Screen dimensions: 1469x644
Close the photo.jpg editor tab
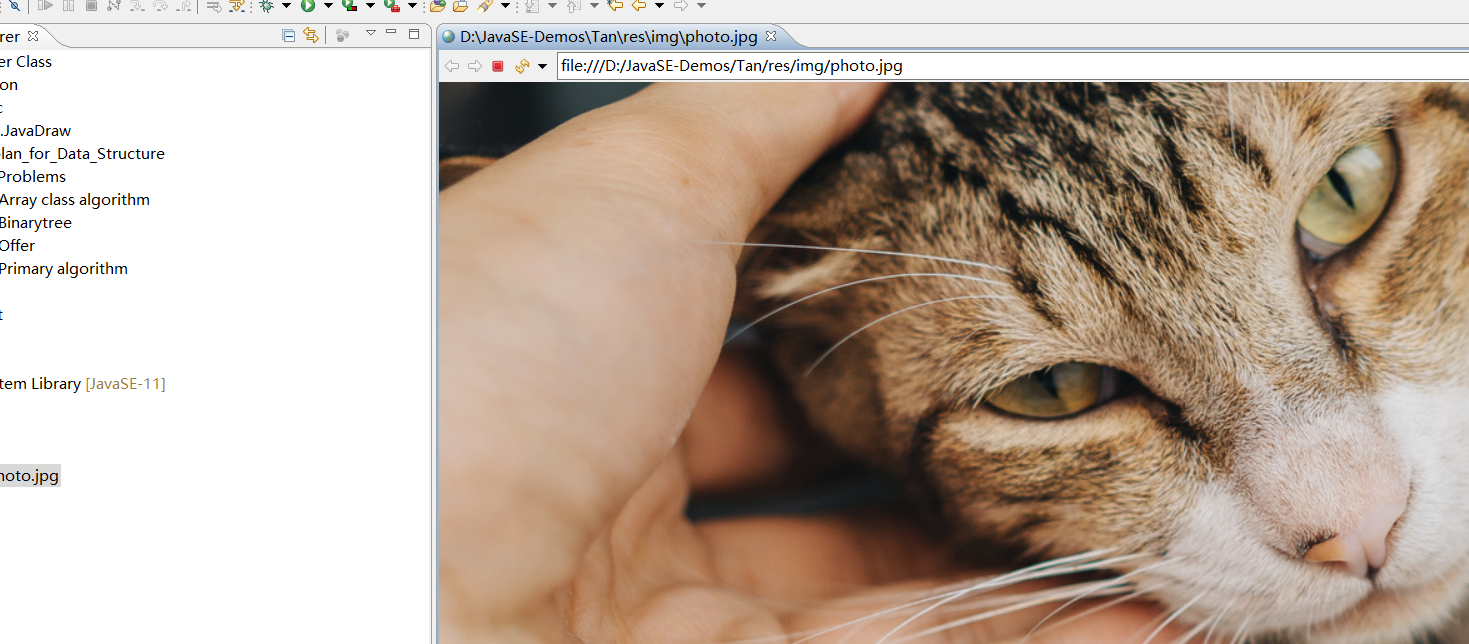point(770,37)
